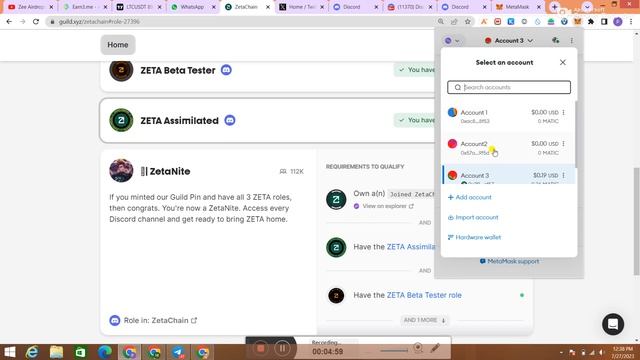Open the ZETA Beta Tester role link

coord(424,295)
